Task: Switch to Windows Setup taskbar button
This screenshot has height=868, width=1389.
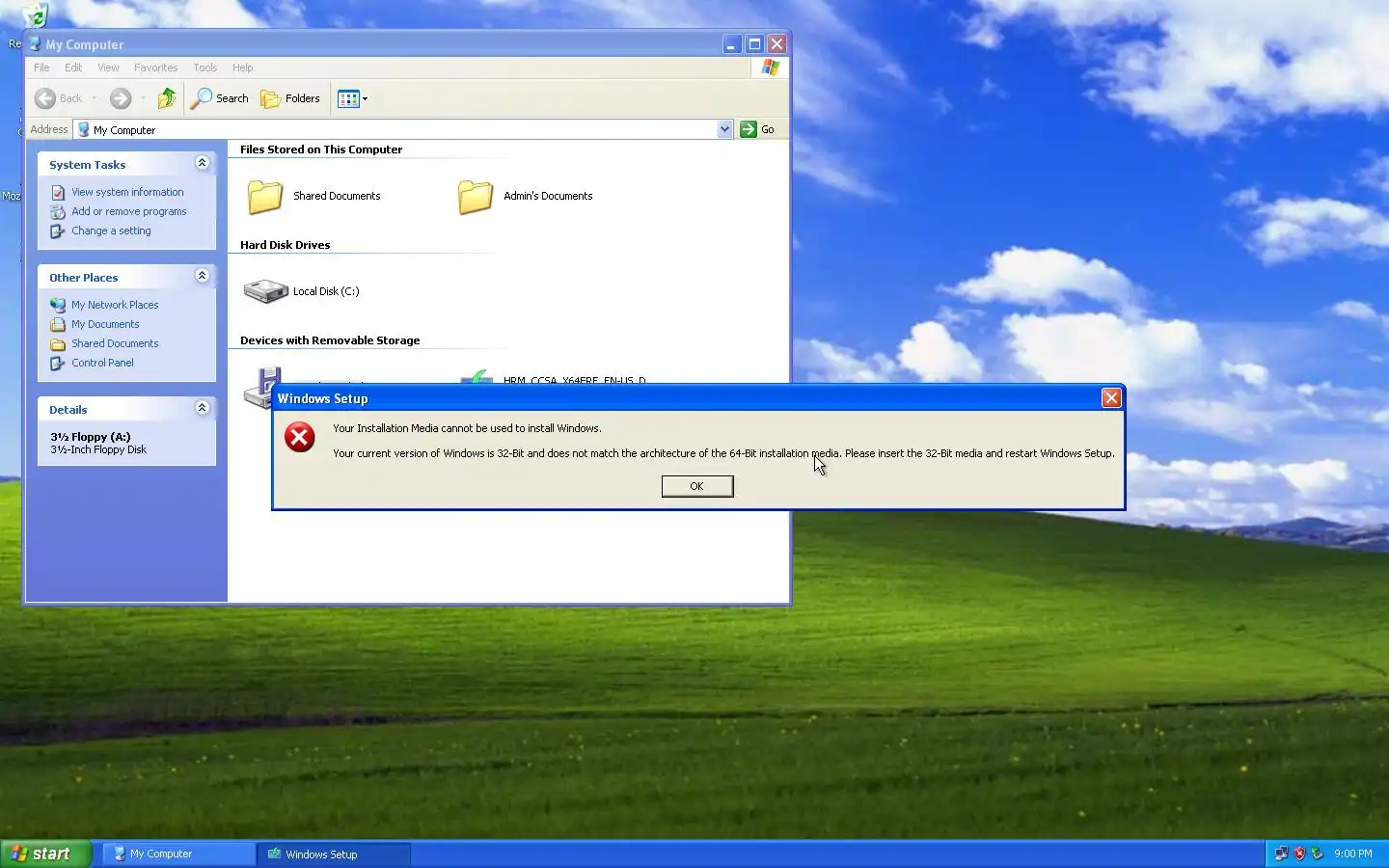Action: [334, 854]
